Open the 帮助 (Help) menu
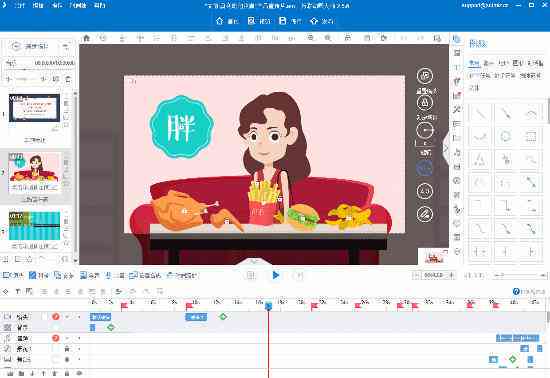This screenshot has height=378, width=550. pos(100,5)
